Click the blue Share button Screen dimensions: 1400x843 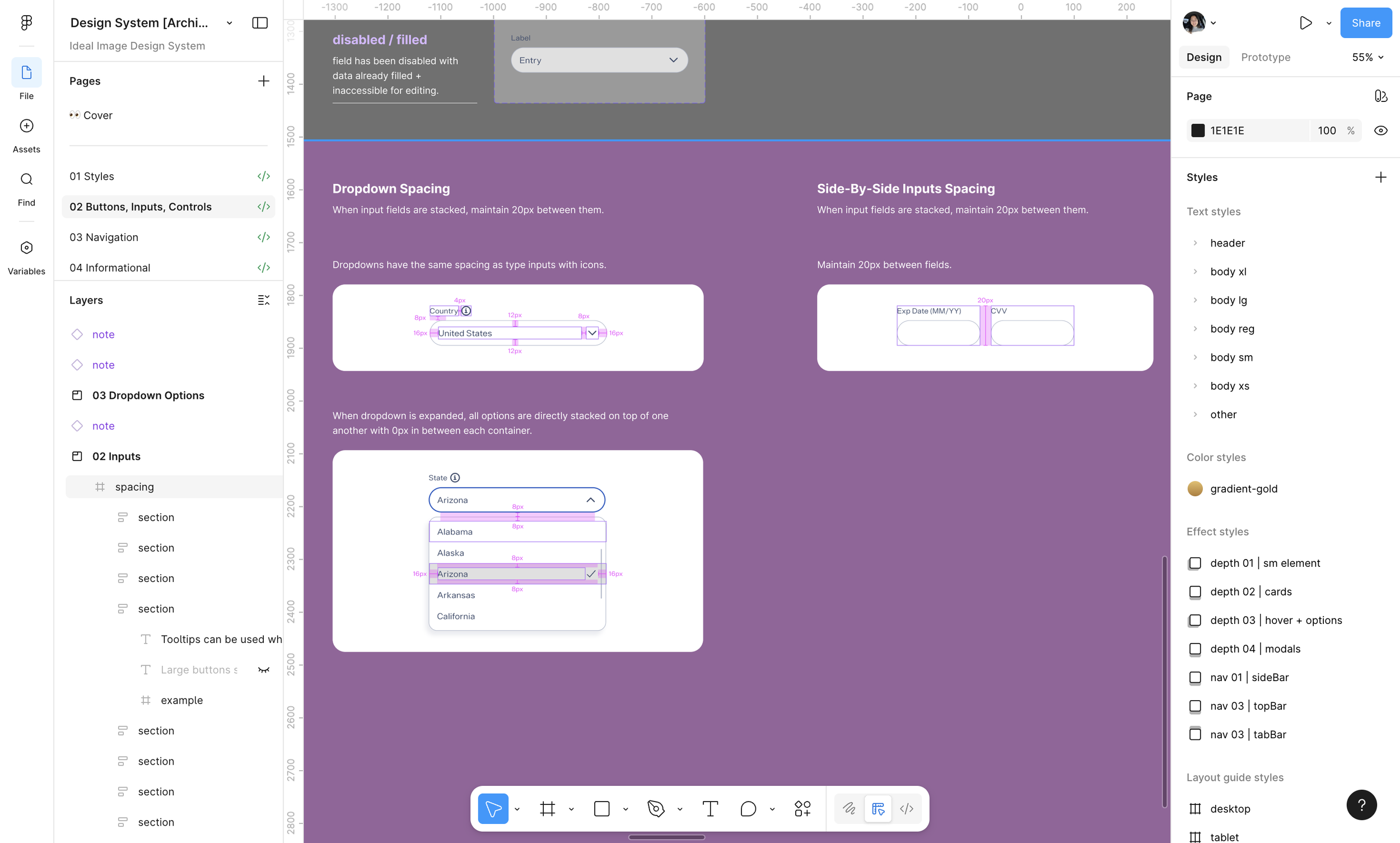tap(1365, 23)
